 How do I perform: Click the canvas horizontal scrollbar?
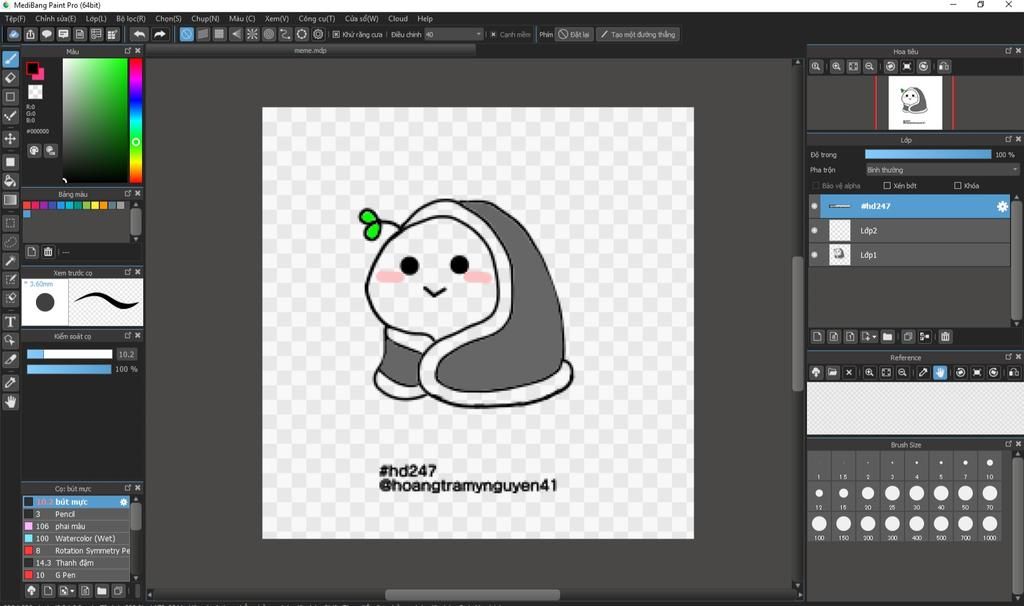coord(472,595)
